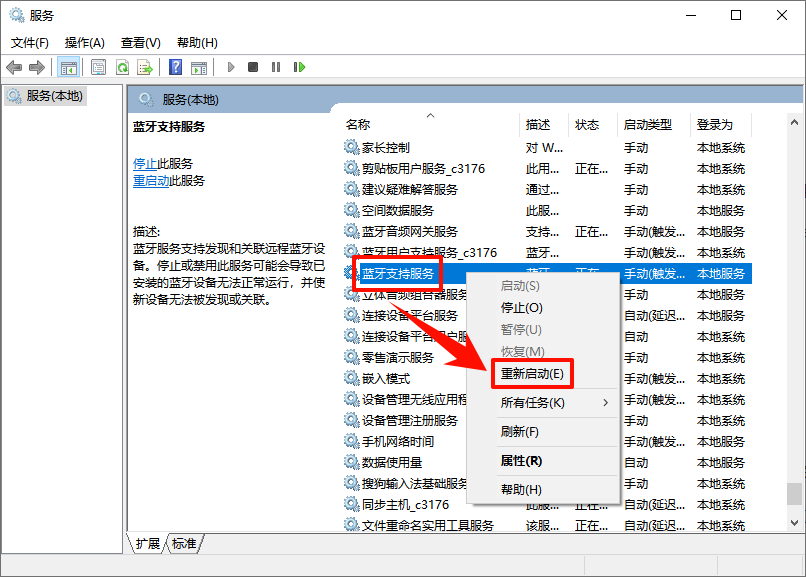Switch to the 扩展 tab
The image size is (806, 577).
click(148, 544)
